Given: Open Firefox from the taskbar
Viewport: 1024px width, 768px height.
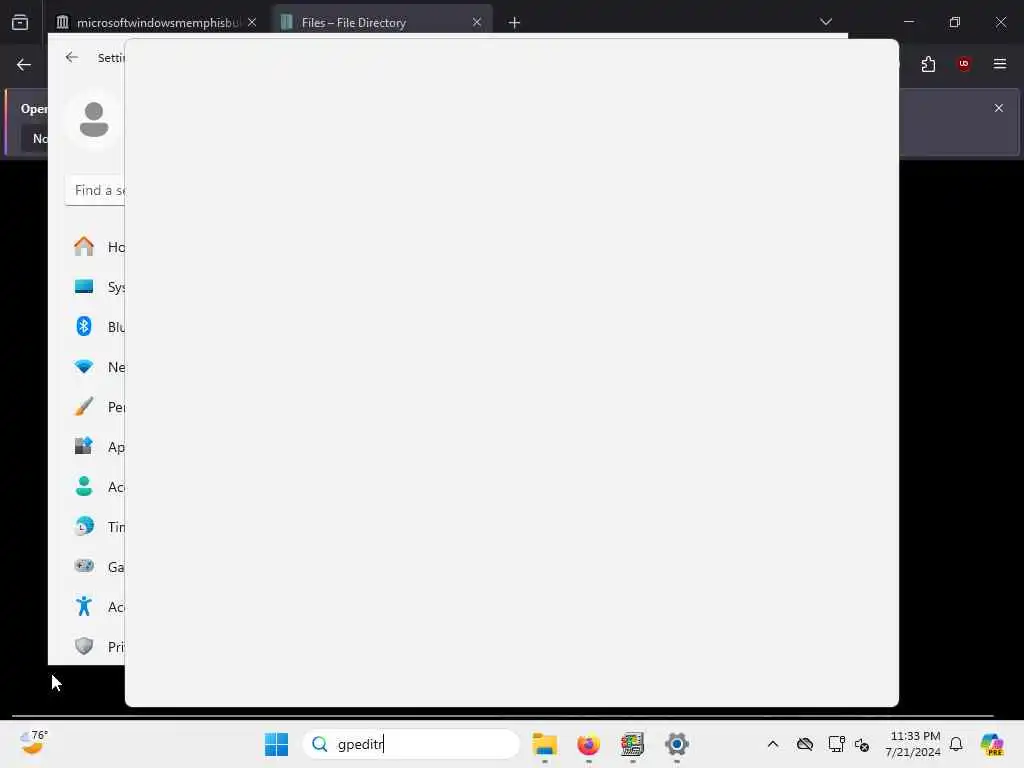Looking at the screenshot, I should point(588,744).
